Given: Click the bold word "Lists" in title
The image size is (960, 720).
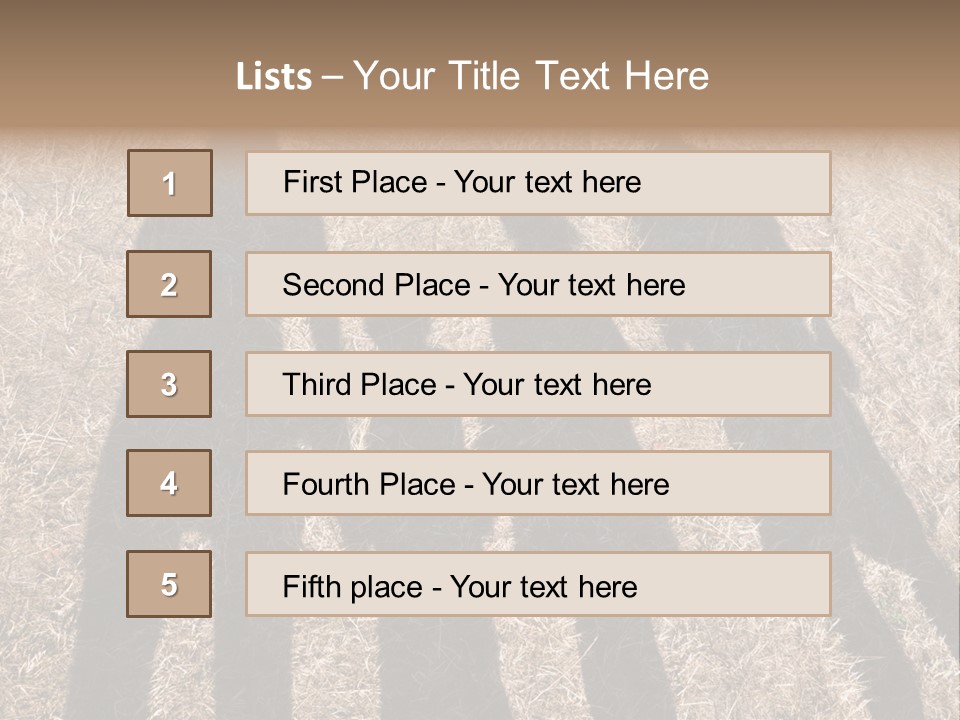Looking at the screenshot, I should (273, 77).
